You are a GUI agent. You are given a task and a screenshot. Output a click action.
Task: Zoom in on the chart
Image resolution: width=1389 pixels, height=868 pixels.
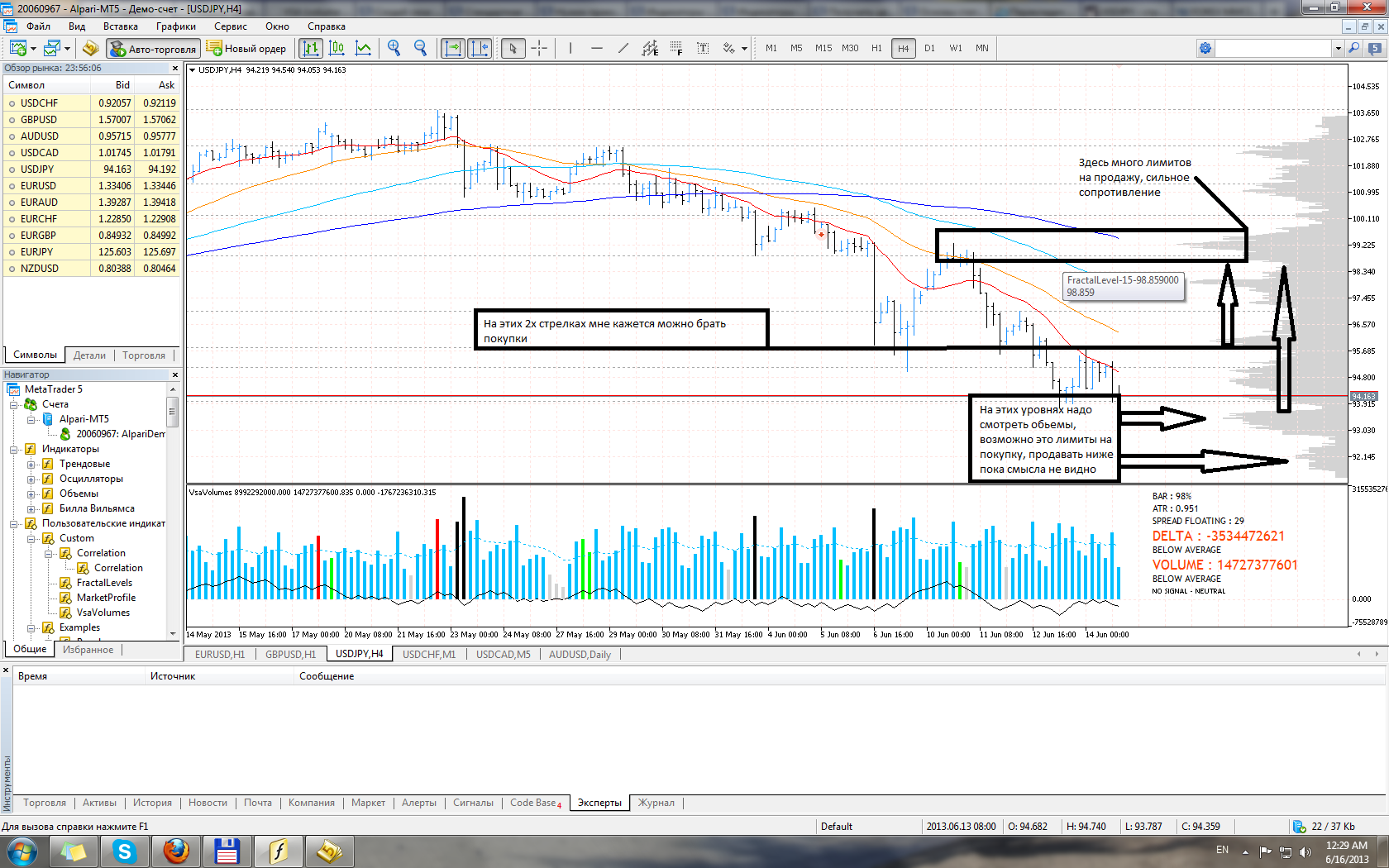coord(394,48)
